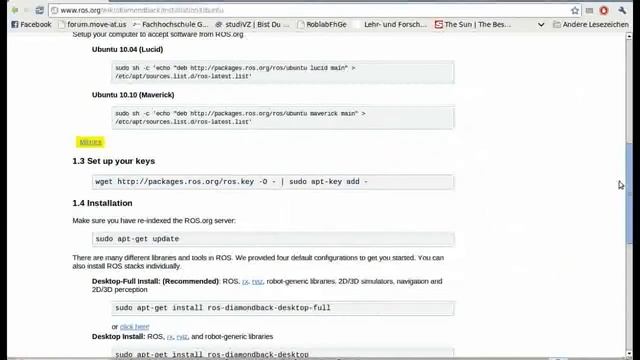This screenshot has width=640, height=360.
Task: Open the Fachhochschule G... bookmark
Action: point(170,24)
